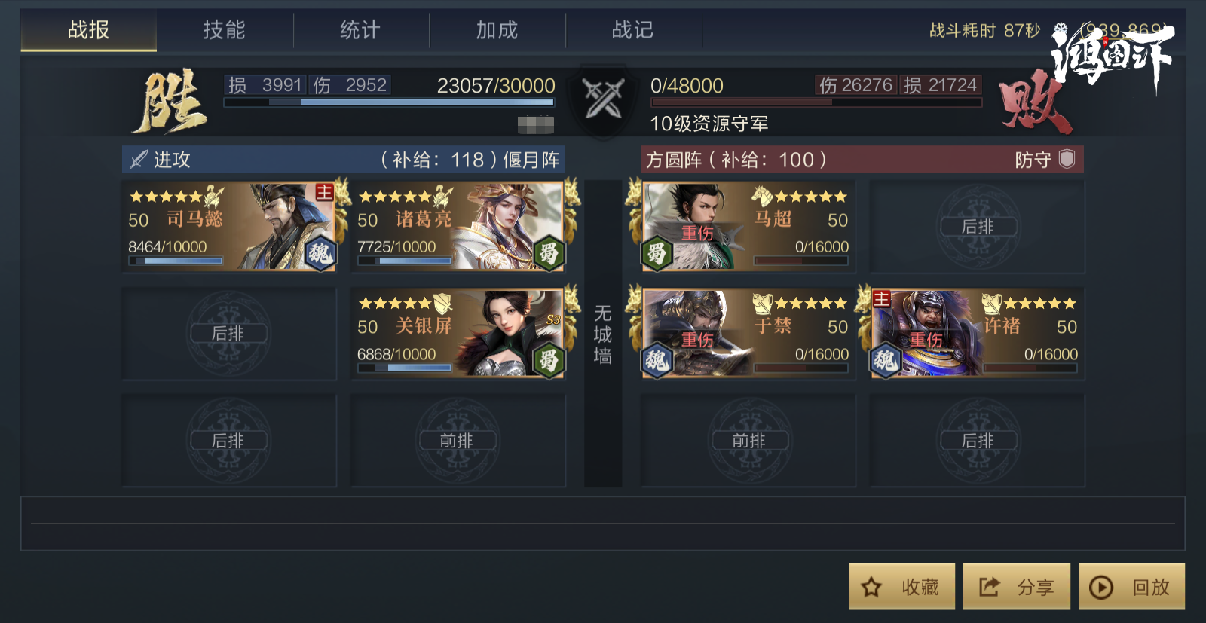Open the 统计 tab
This screenshot has height=623, width=1206.
[x=360, y=30]
